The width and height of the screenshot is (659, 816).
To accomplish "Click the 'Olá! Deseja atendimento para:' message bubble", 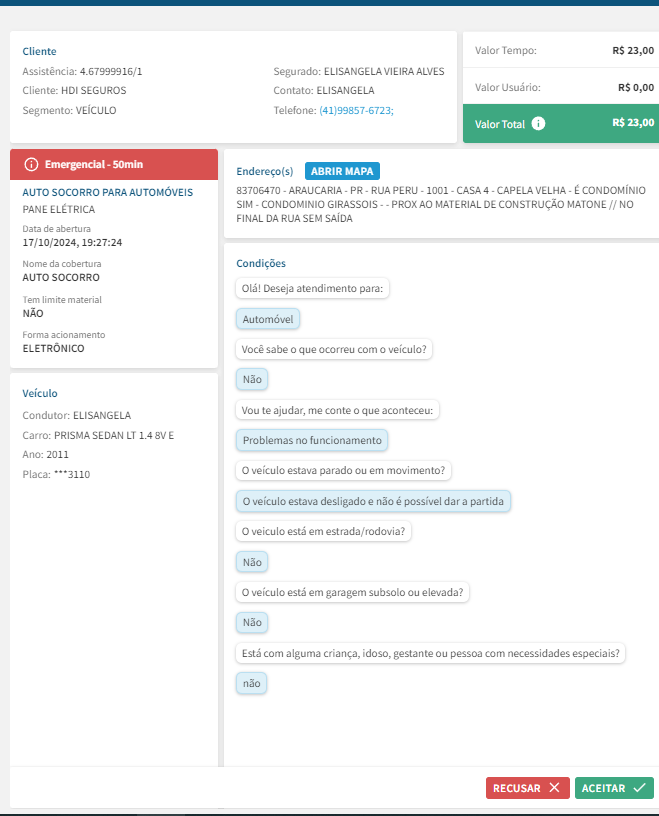I will coord(313,289).
